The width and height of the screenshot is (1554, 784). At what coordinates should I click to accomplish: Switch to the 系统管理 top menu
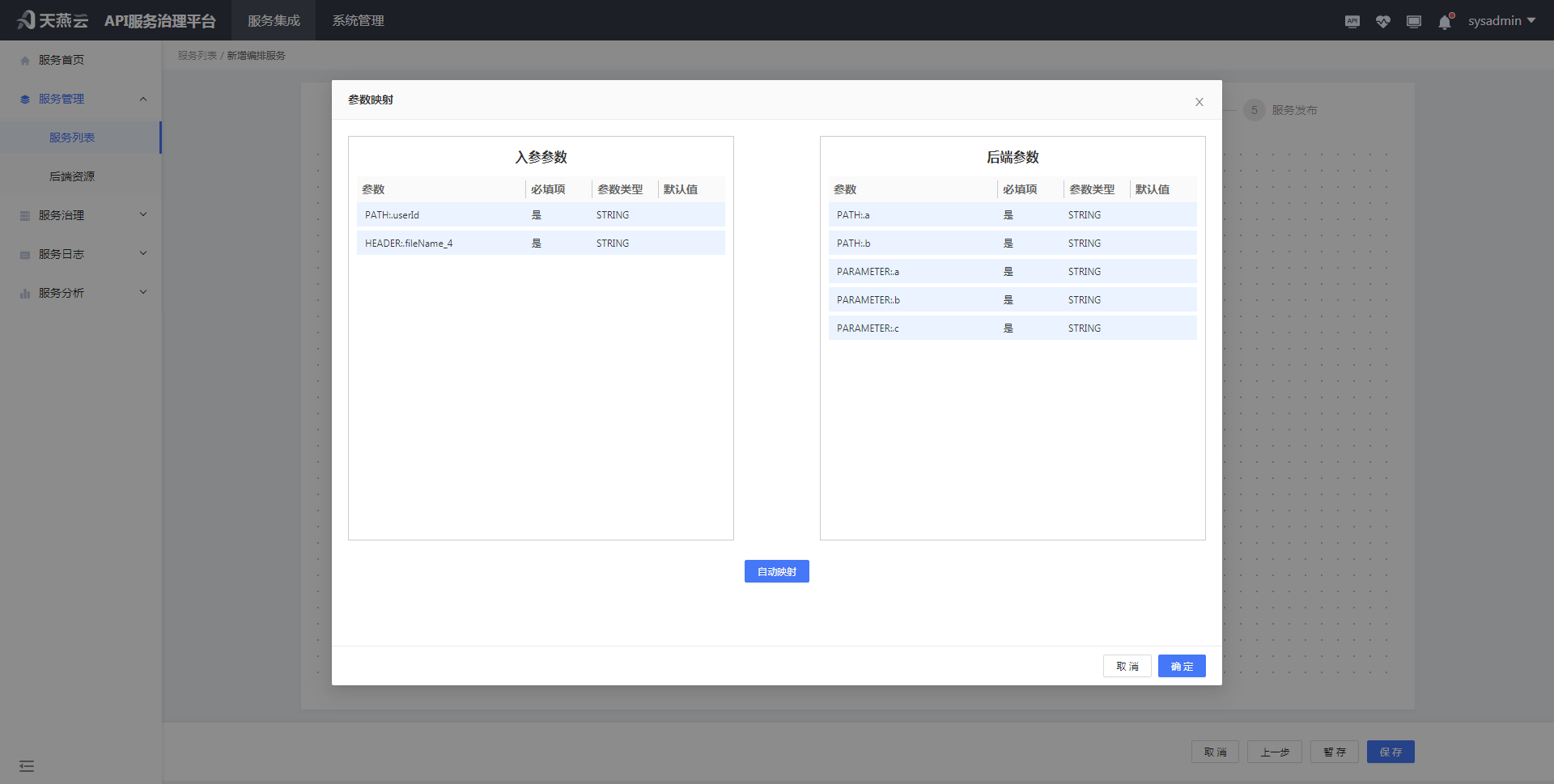pyautogui.click(x=358, y=20)
